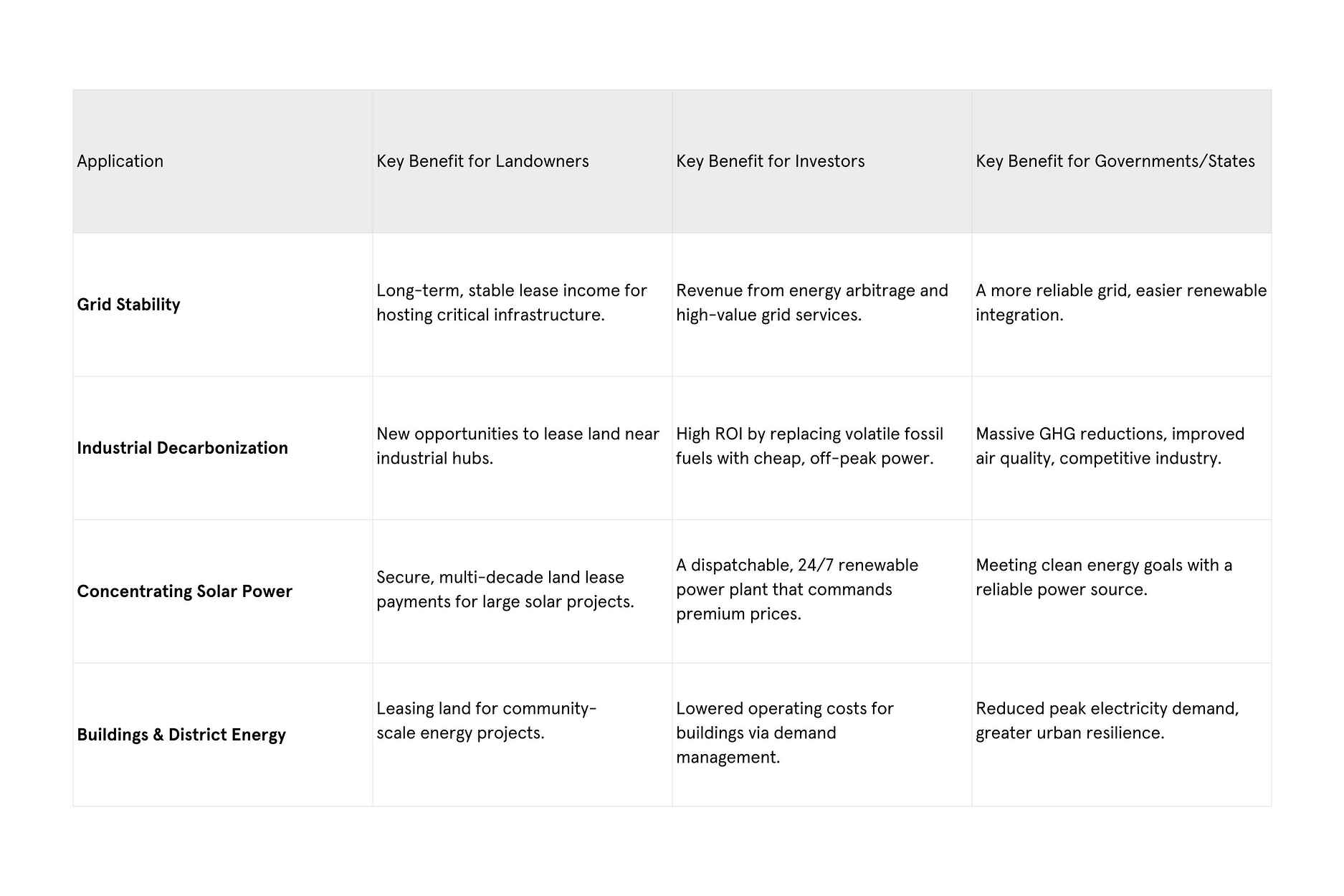Click the multi-decade land lease payments cell
1344x896 pixels.
point(505,589)
